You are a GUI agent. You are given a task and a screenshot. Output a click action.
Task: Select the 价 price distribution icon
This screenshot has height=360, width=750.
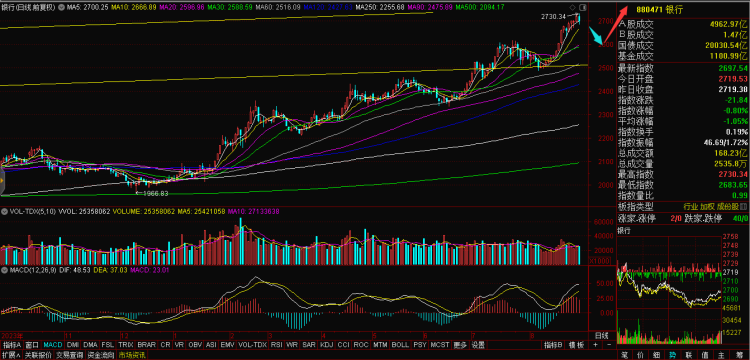pos(640,355)
